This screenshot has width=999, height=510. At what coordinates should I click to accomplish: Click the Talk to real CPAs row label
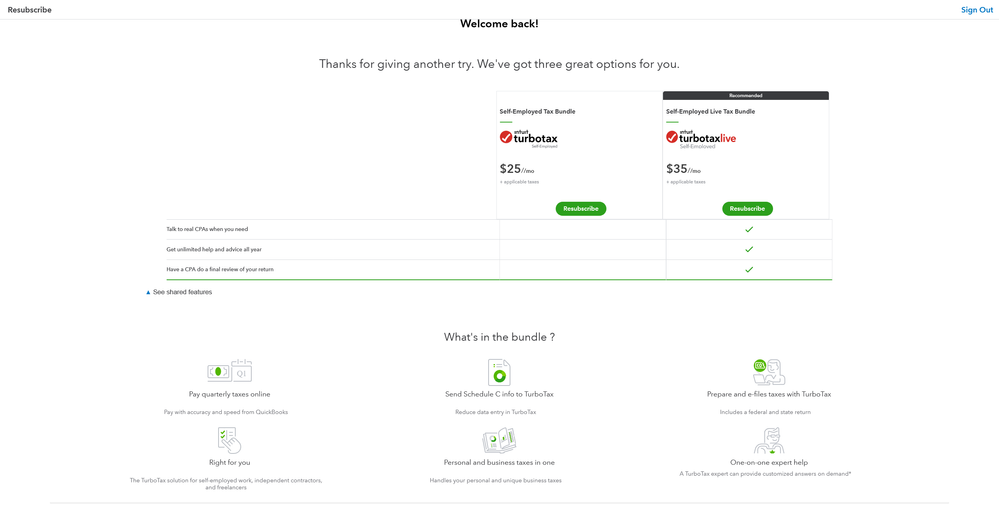point(207,229)
